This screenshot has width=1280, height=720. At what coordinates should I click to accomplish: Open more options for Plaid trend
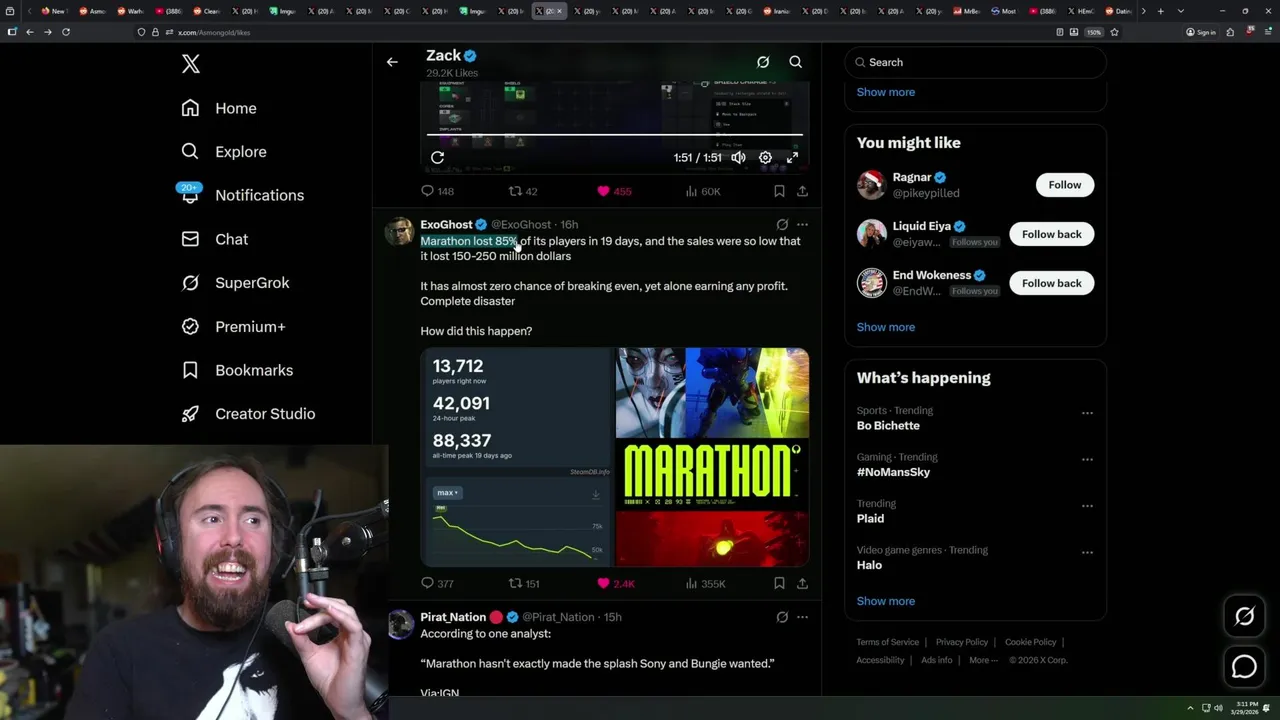tap(1087, 506)
